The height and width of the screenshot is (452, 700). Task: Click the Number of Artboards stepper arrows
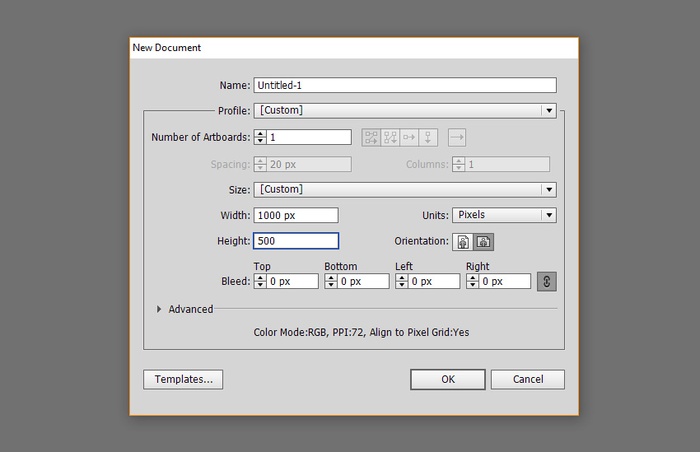(x=260, y=137)
